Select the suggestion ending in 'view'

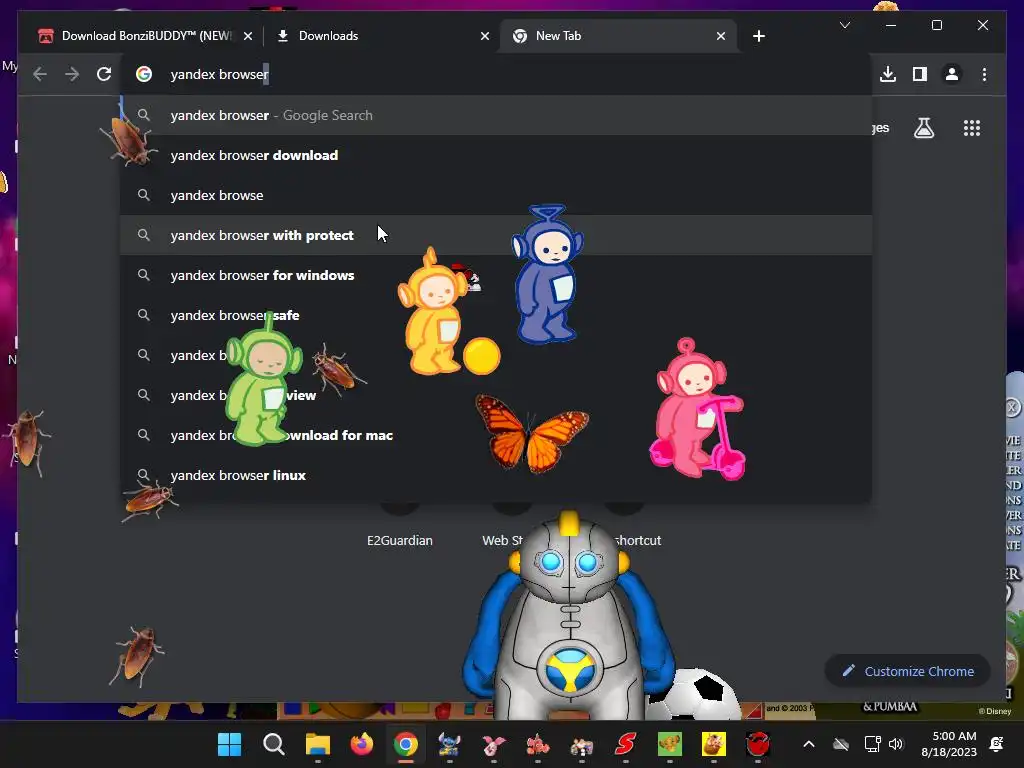496,395
